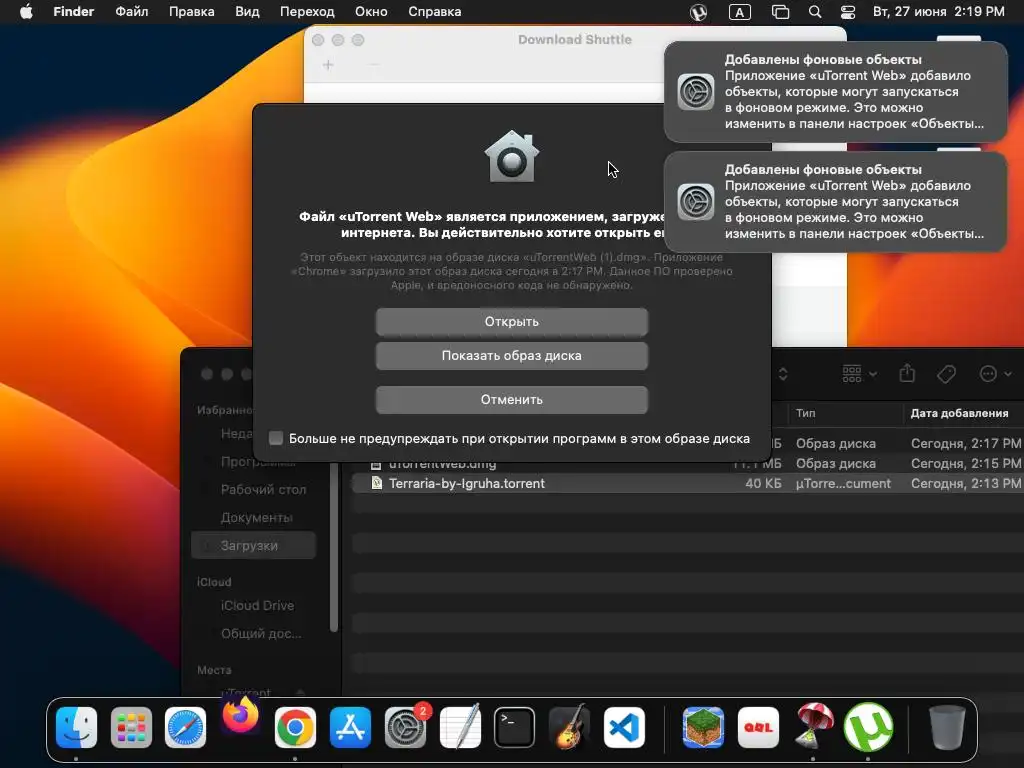Click the Открыть button in dialog
The height and width of the screenshot is (768, 1024).
[x=511, y=322]
